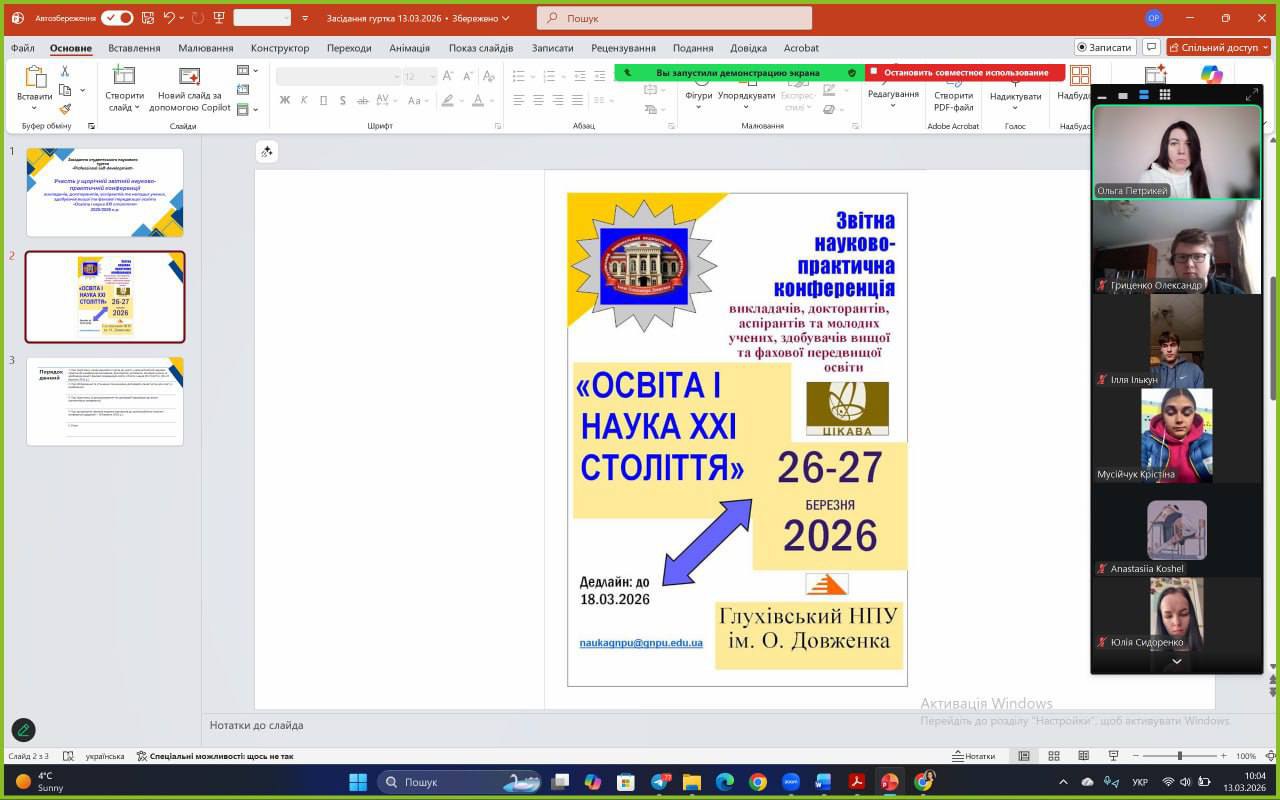
Task: Start slideshow from the status bar icon
Action: [x=1113, y=756]
